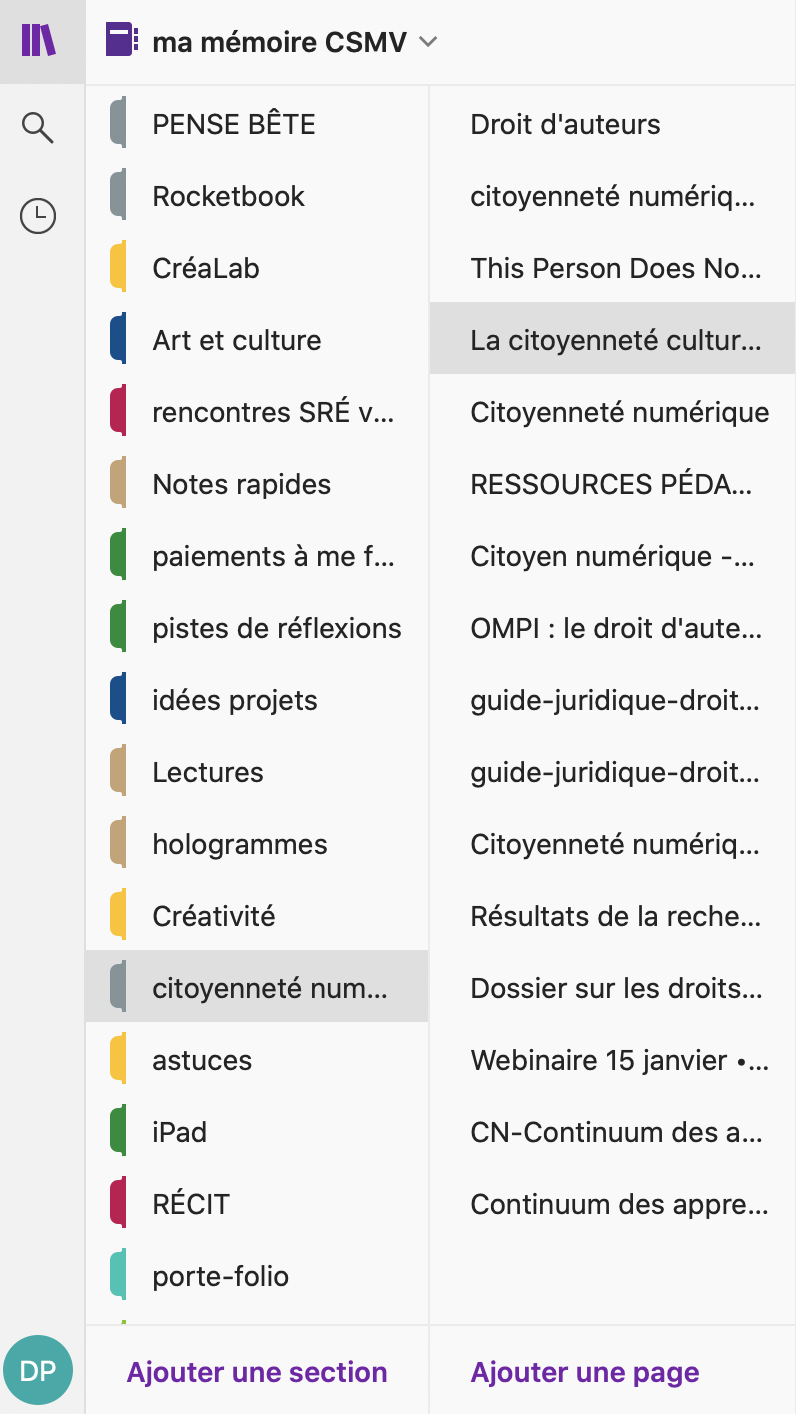Click red section tab beside RÉCIT
The height and width of the screenshot is (1414, 796).
point(118,1204)
